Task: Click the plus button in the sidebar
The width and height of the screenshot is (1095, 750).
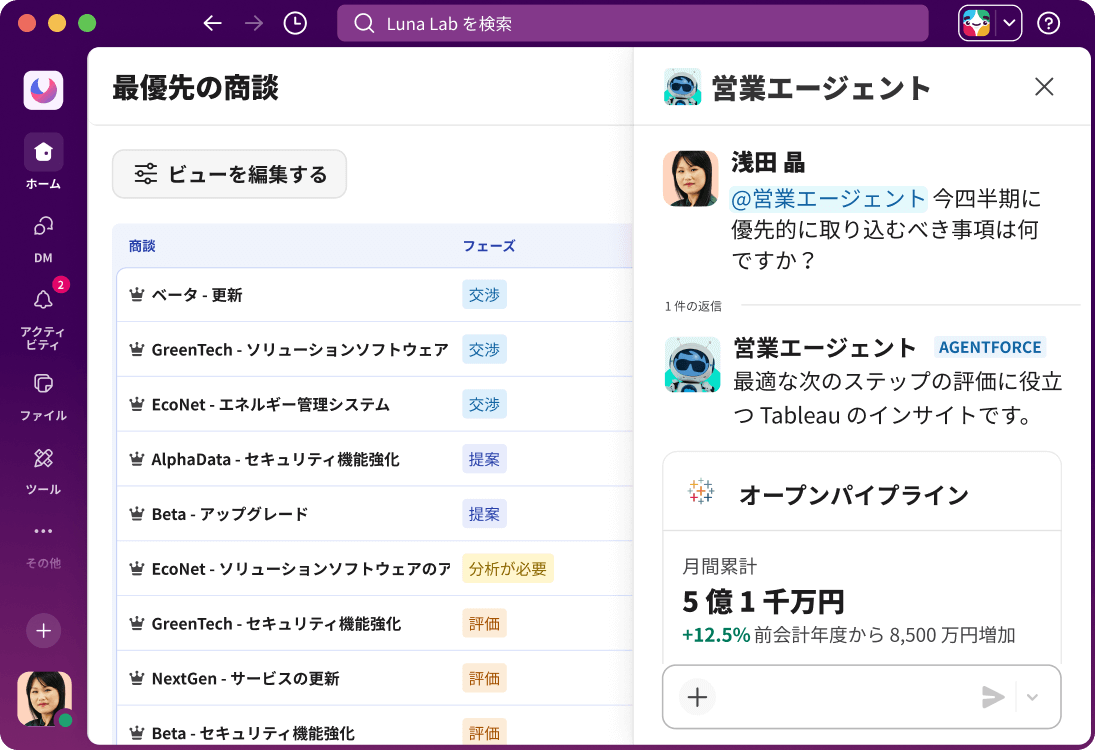Action: (x=43, y=631)
